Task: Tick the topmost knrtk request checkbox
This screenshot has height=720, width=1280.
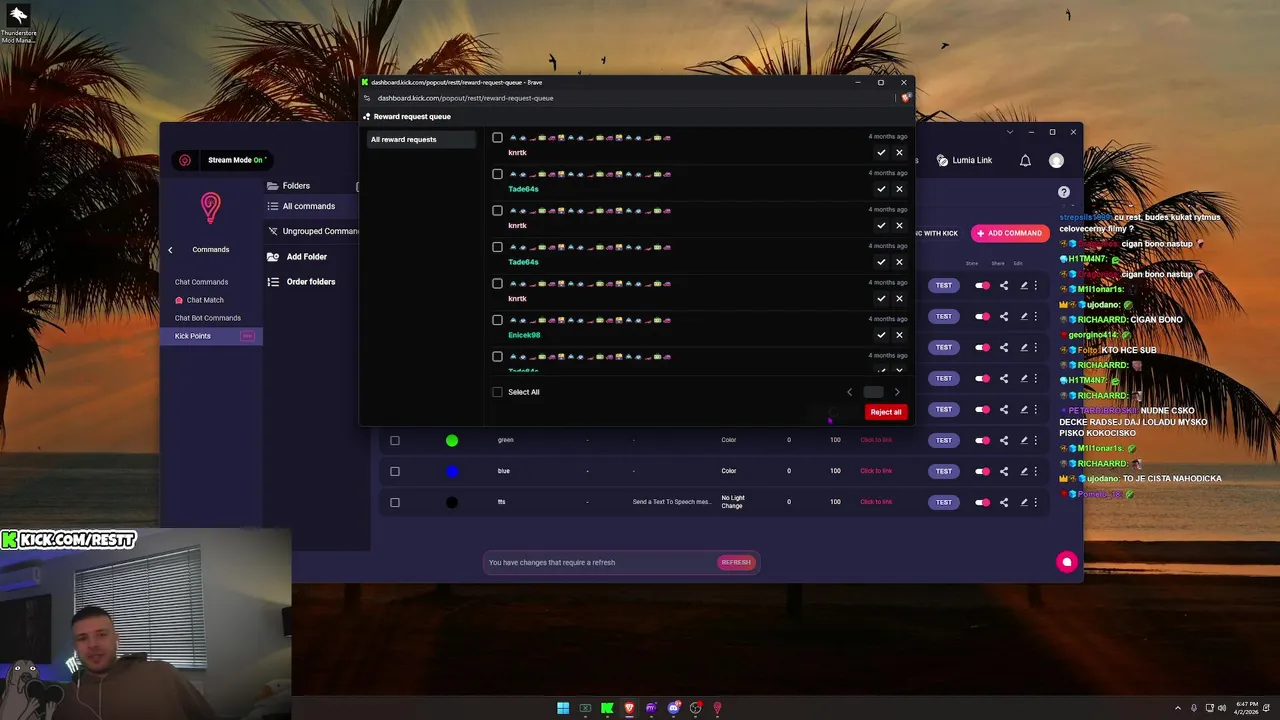Action: coord(497,138)
